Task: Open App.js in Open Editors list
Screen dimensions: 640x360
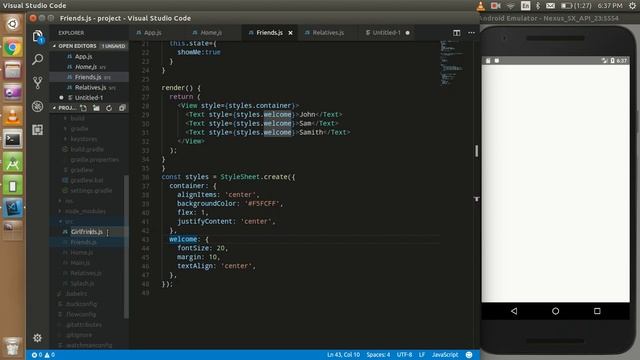Action: (83, 56)
